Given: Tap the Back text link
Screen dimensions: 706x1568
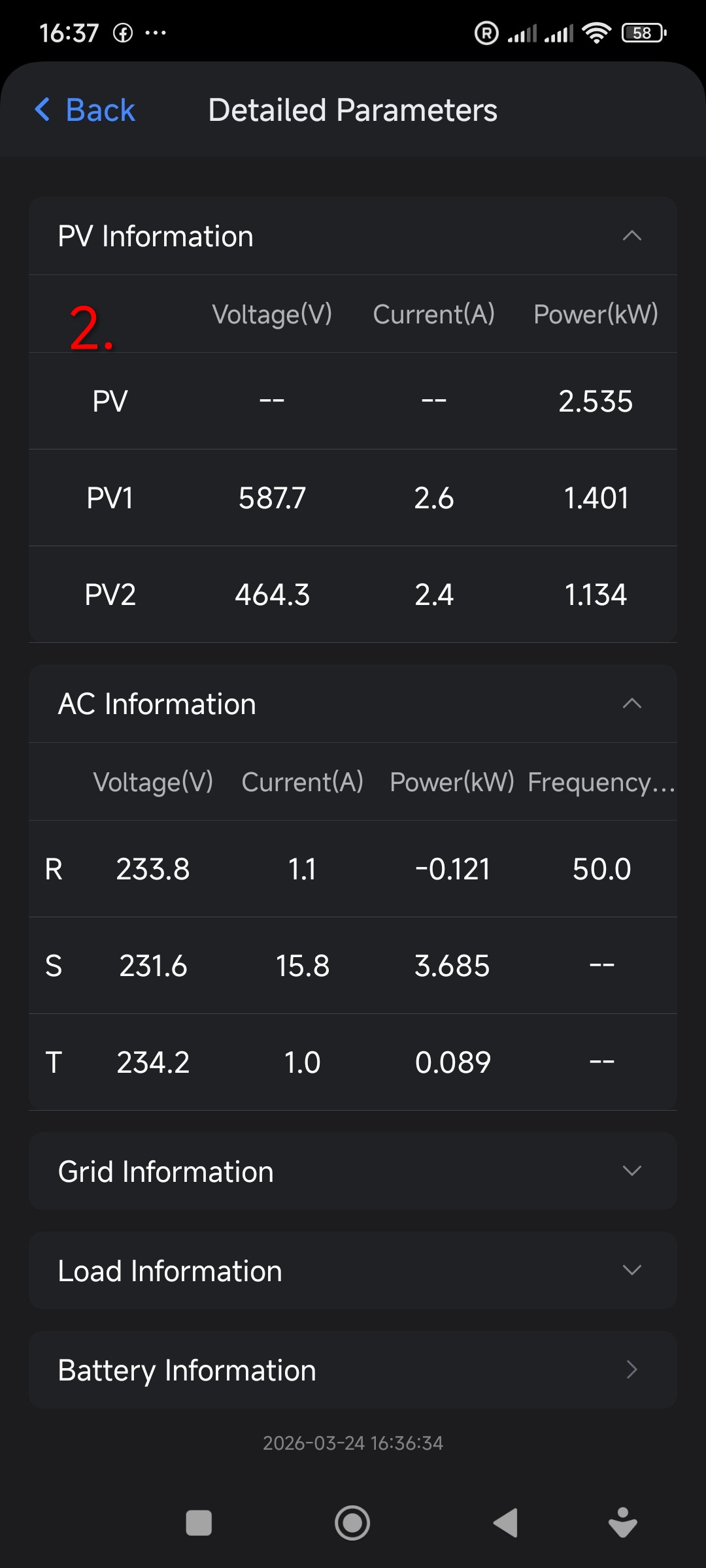Looking at the screenshot, I should tap(101, 110).
